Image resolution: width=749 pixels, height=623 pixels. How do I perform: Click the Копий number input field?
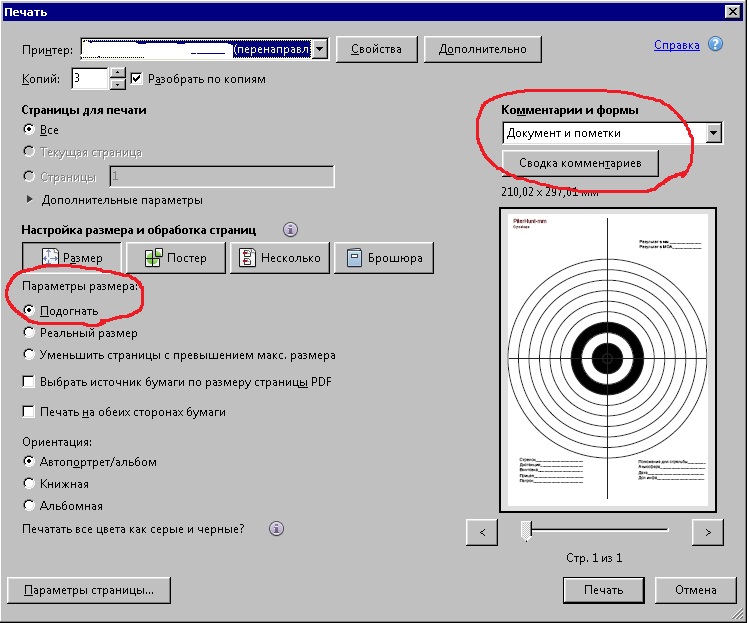click(x=89, y=78)
